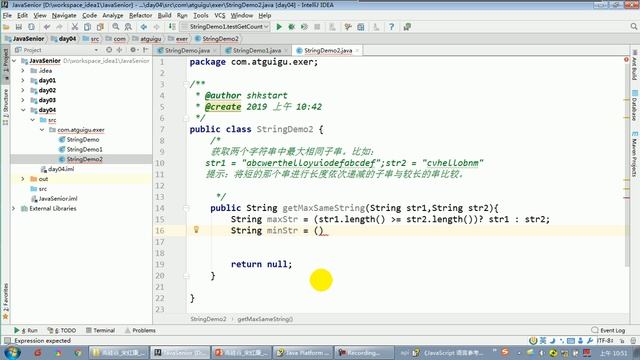Navigate forward with the right arrow icon
Screen dimensions: 640x360
[156, 27]
